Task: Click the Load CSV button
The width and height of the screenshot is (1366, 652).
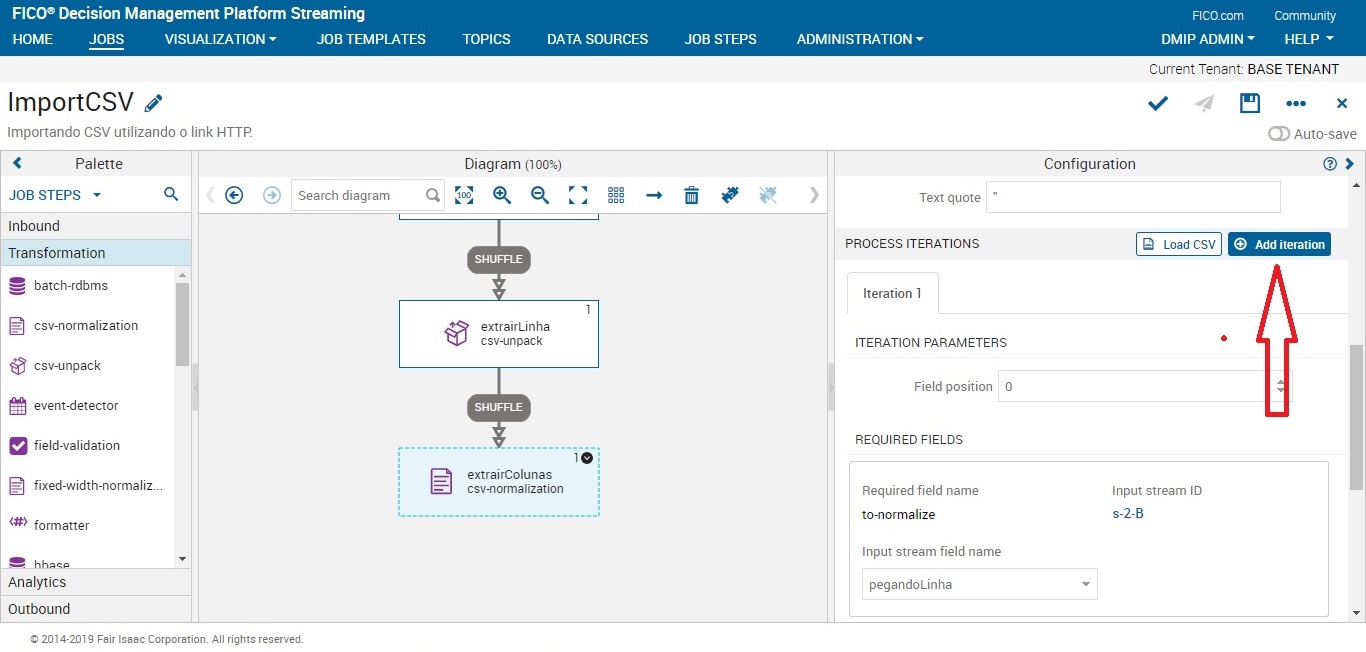Action: (1179, 244)
